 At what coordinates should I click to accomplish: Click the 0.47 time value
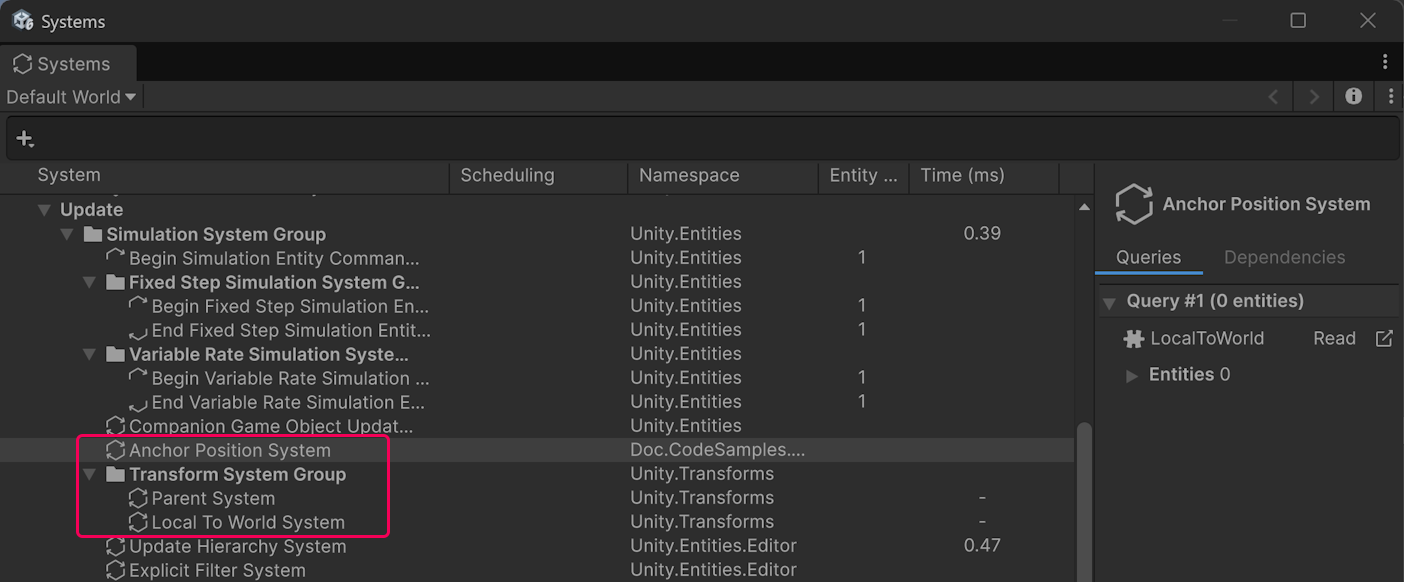982,546
